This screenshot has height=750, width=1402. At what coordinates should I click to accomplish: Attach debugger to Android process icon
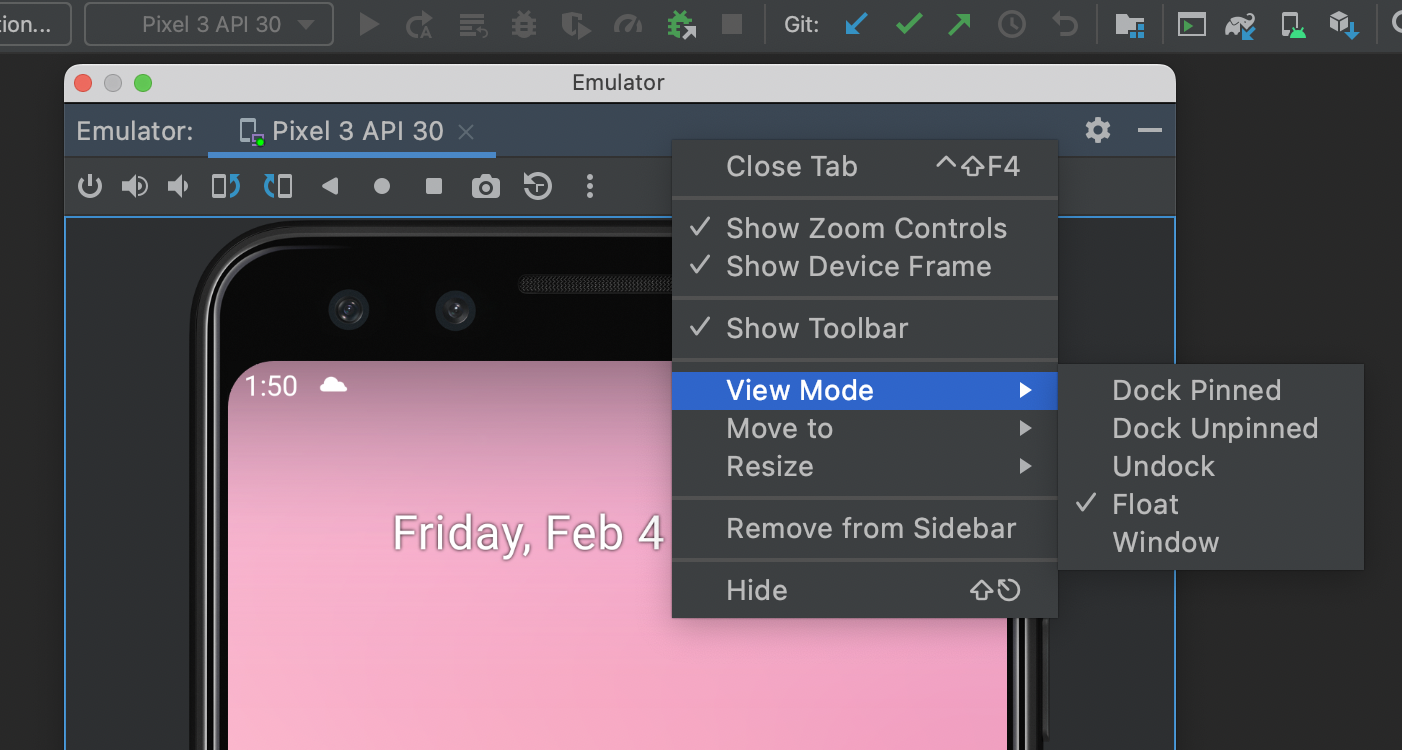681,24
